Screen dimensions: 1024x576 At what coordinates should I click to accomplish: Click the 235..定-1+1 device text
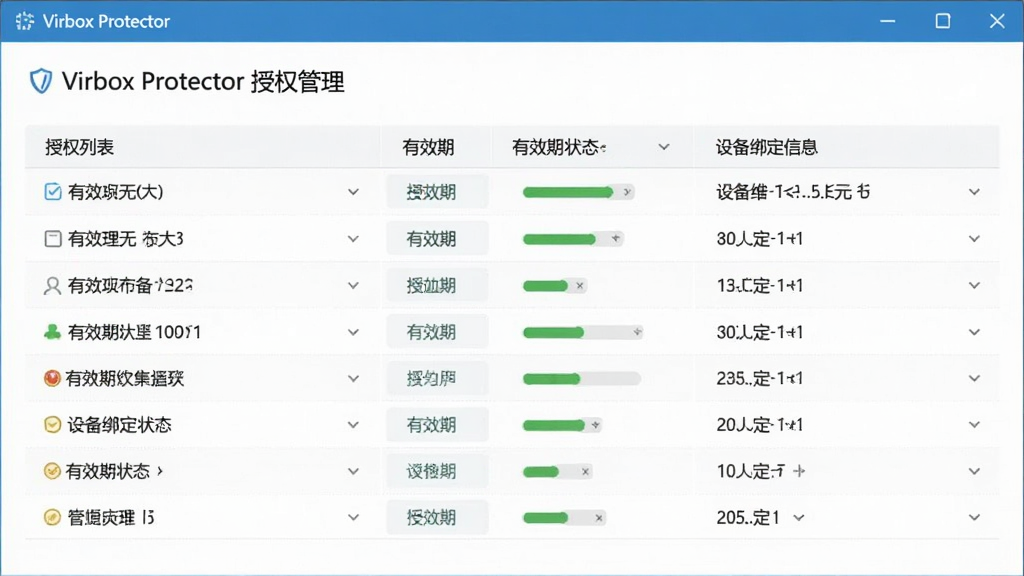pyautogui.click(x=760, y=379)
